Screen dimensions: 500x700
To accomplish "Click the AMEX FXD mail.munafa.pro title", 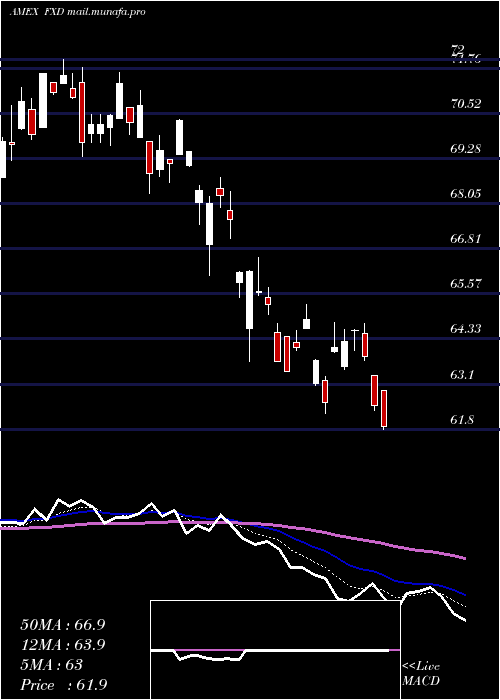I will click(x=78, y=12).
